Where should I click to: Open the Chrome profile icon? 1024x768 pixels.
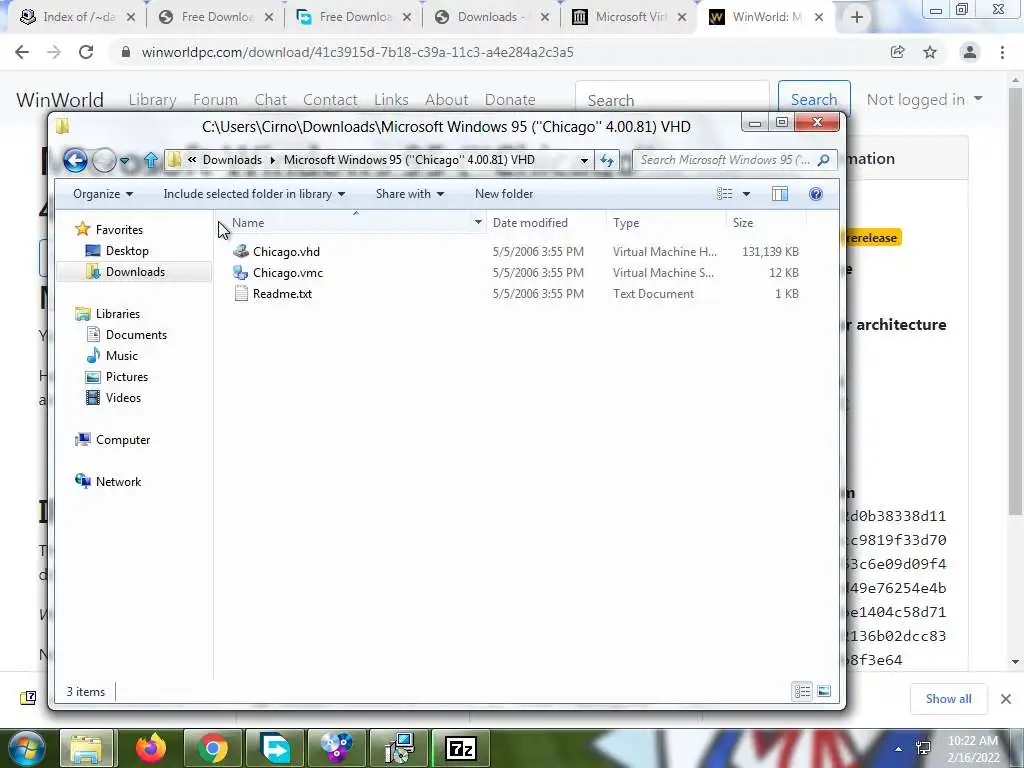970,52
